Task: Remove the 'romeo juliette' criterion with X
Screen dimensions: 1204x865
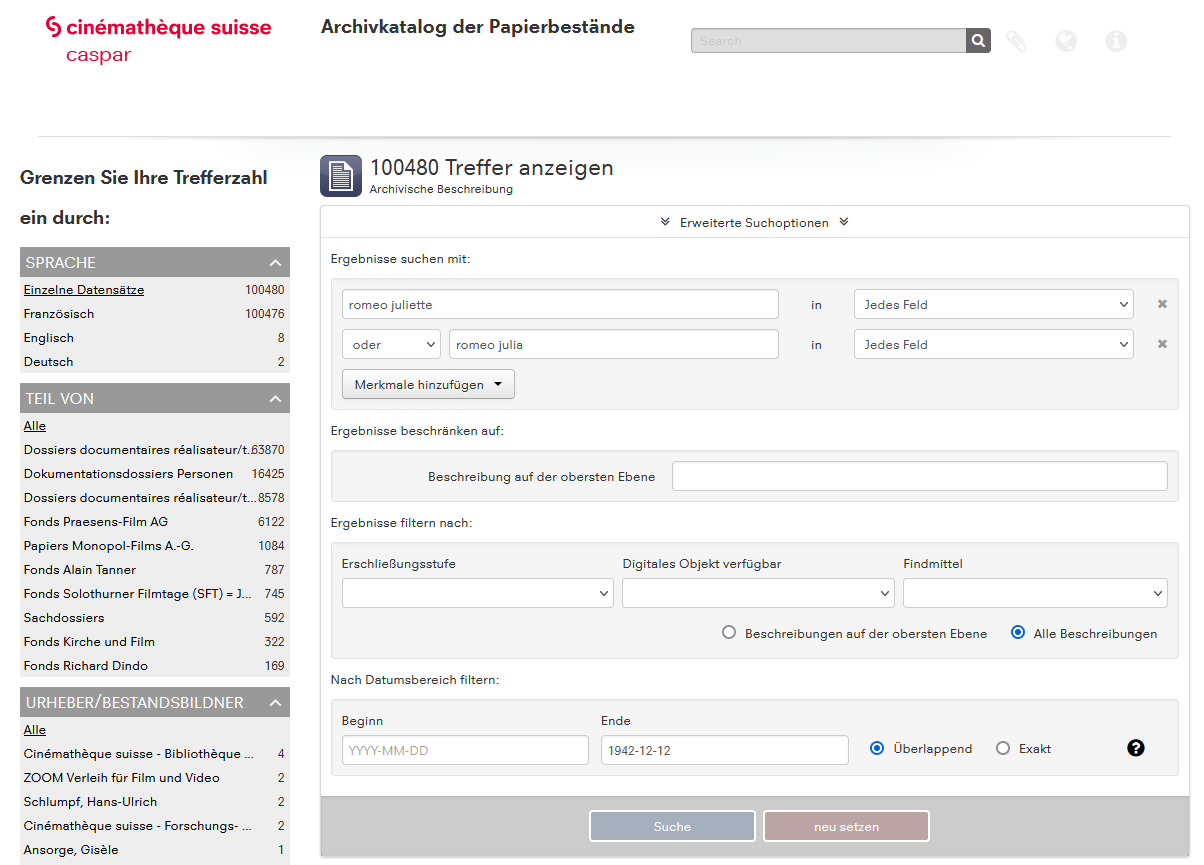Action: (1162, 304)
